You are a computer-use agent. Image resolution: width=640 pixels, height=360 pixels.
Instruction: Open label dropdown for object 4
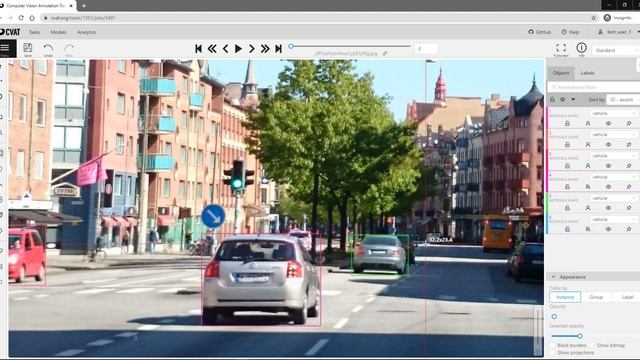[614, 177]
